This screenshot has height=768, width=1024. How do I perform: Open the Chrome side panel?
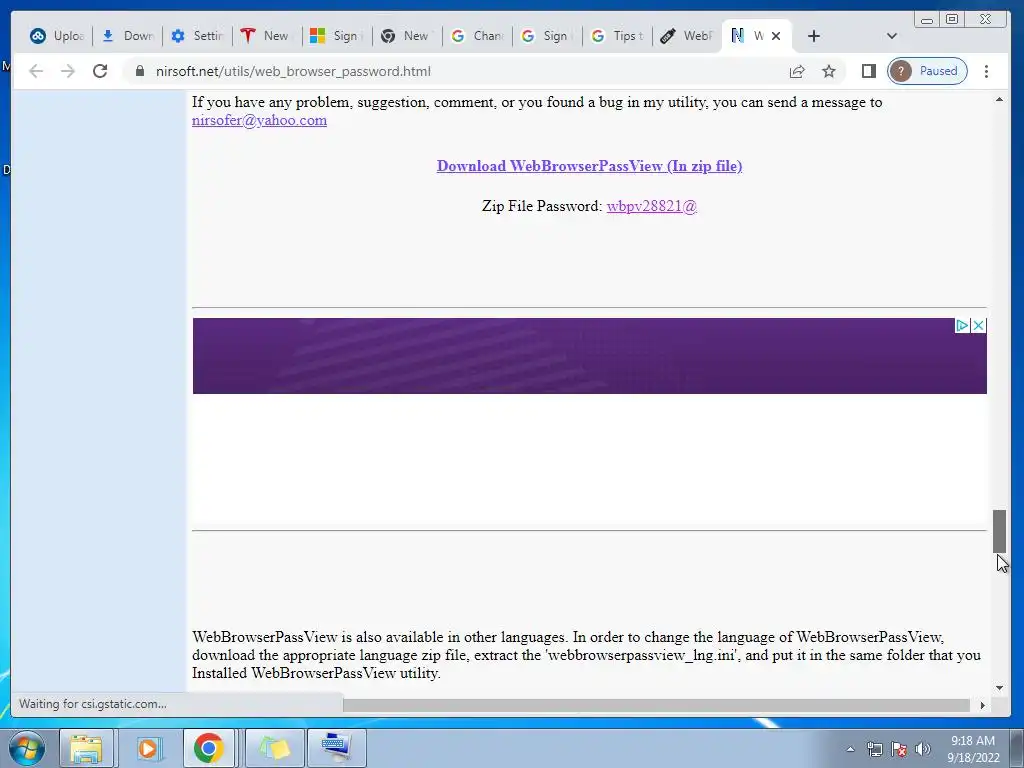pyautogui.click(x=869, y=71)
